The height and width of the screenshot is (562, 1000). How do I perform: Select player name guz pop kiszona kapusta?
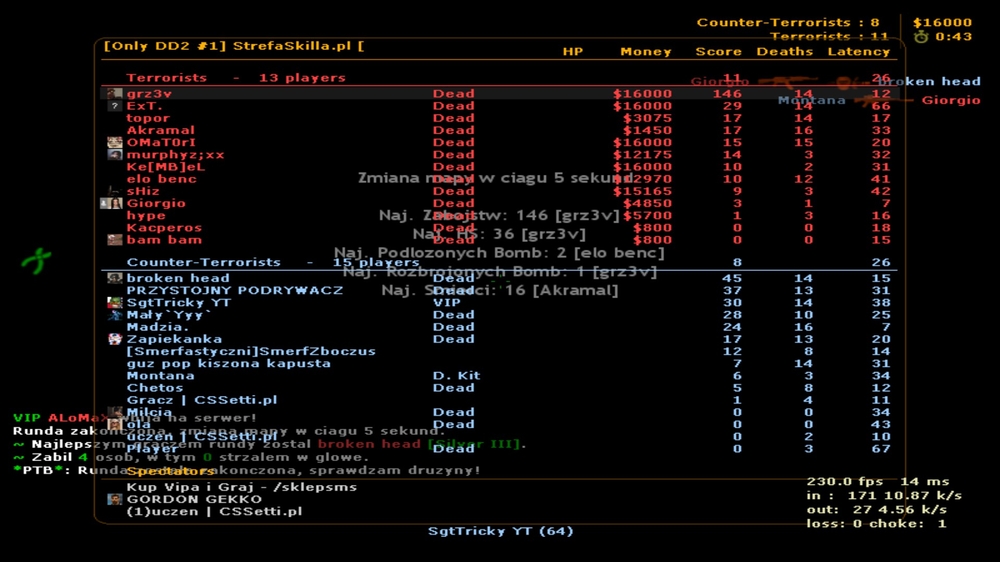(x=228, y=364)
